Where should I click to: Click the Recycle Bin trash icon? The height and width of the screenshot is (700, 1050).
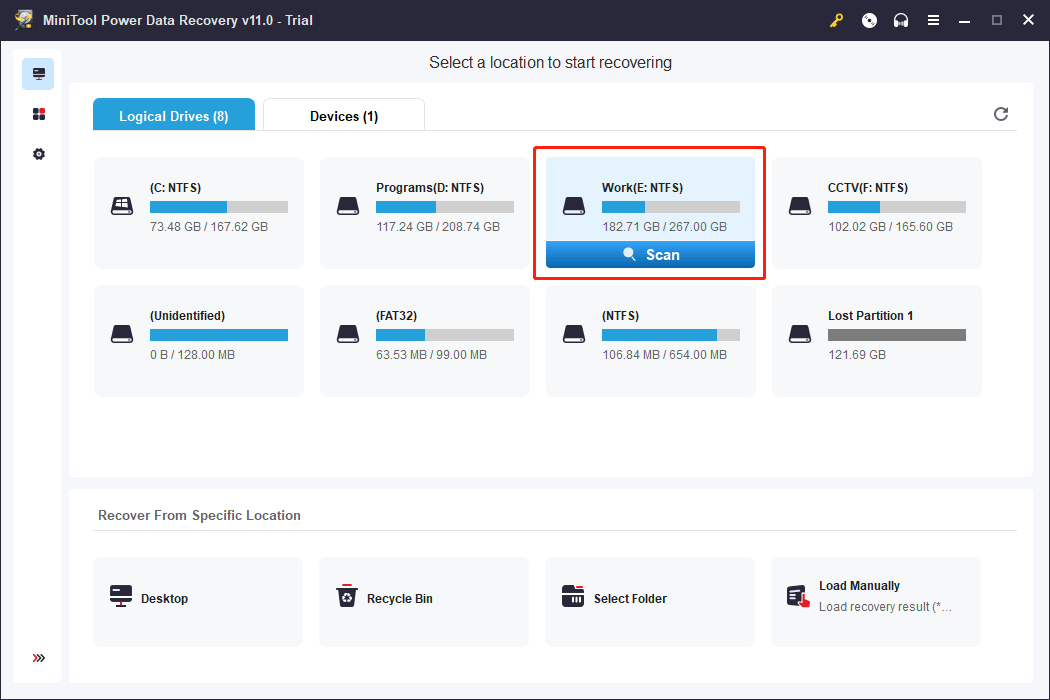(x=347, y=596)
